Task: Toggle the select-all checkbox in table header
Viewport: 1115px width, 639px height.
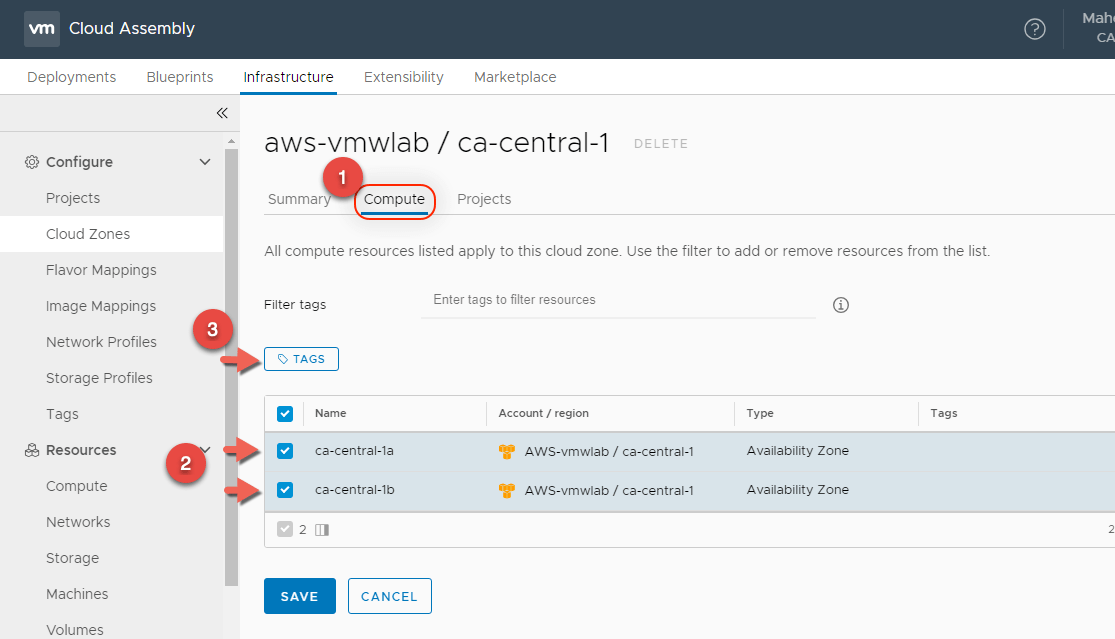Action: coord(285,414)
